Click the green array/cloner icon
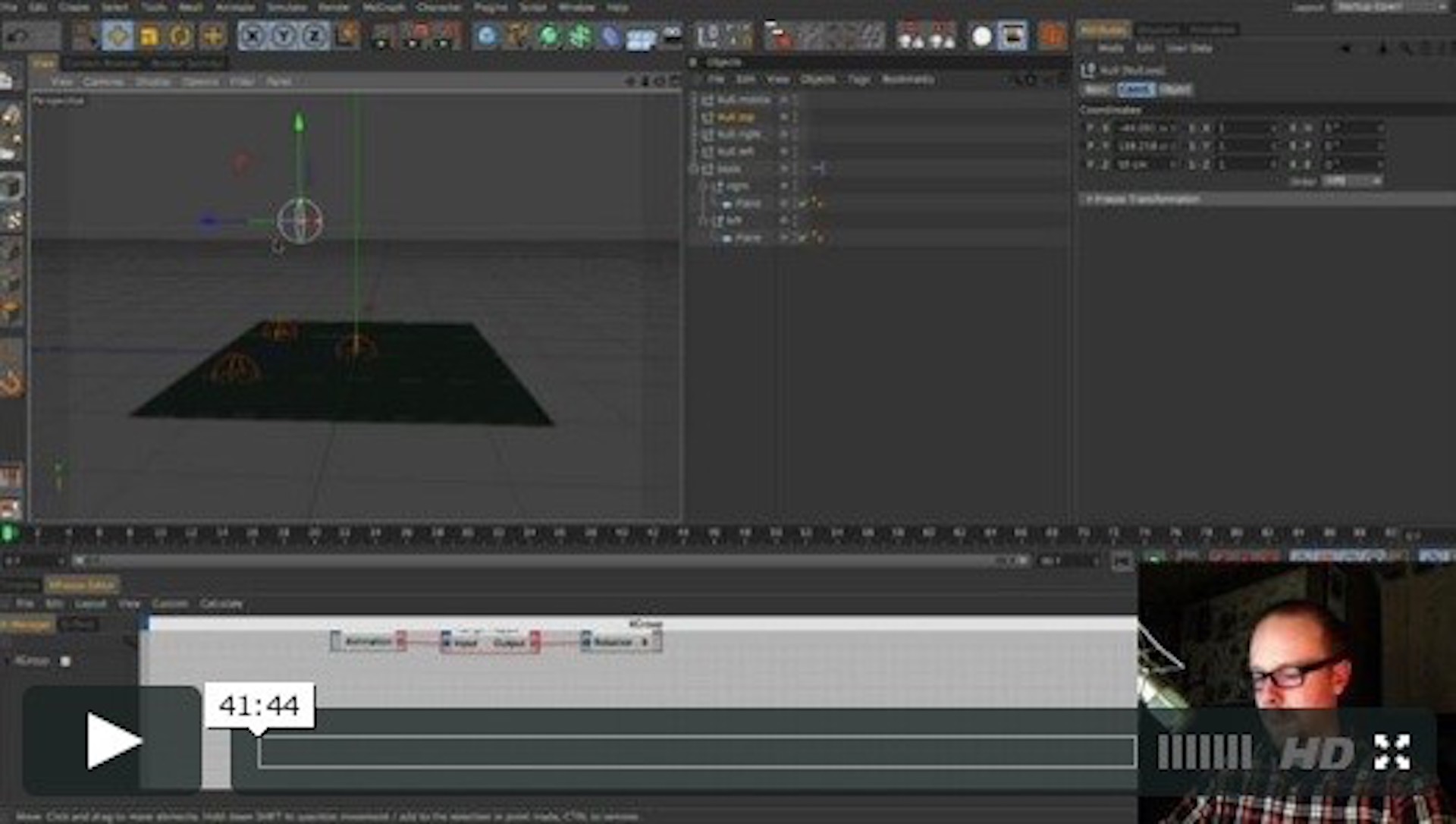Viewport: 1456px width, 824px height. (x=579, y=36)
